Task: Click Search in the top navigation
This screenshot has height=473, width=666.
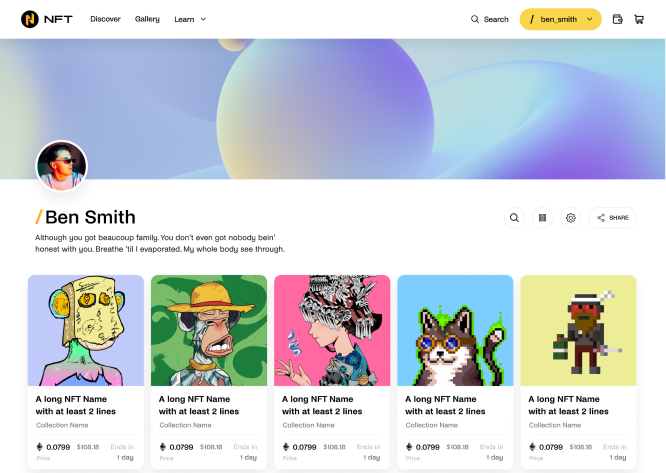Action: (489, 19)
